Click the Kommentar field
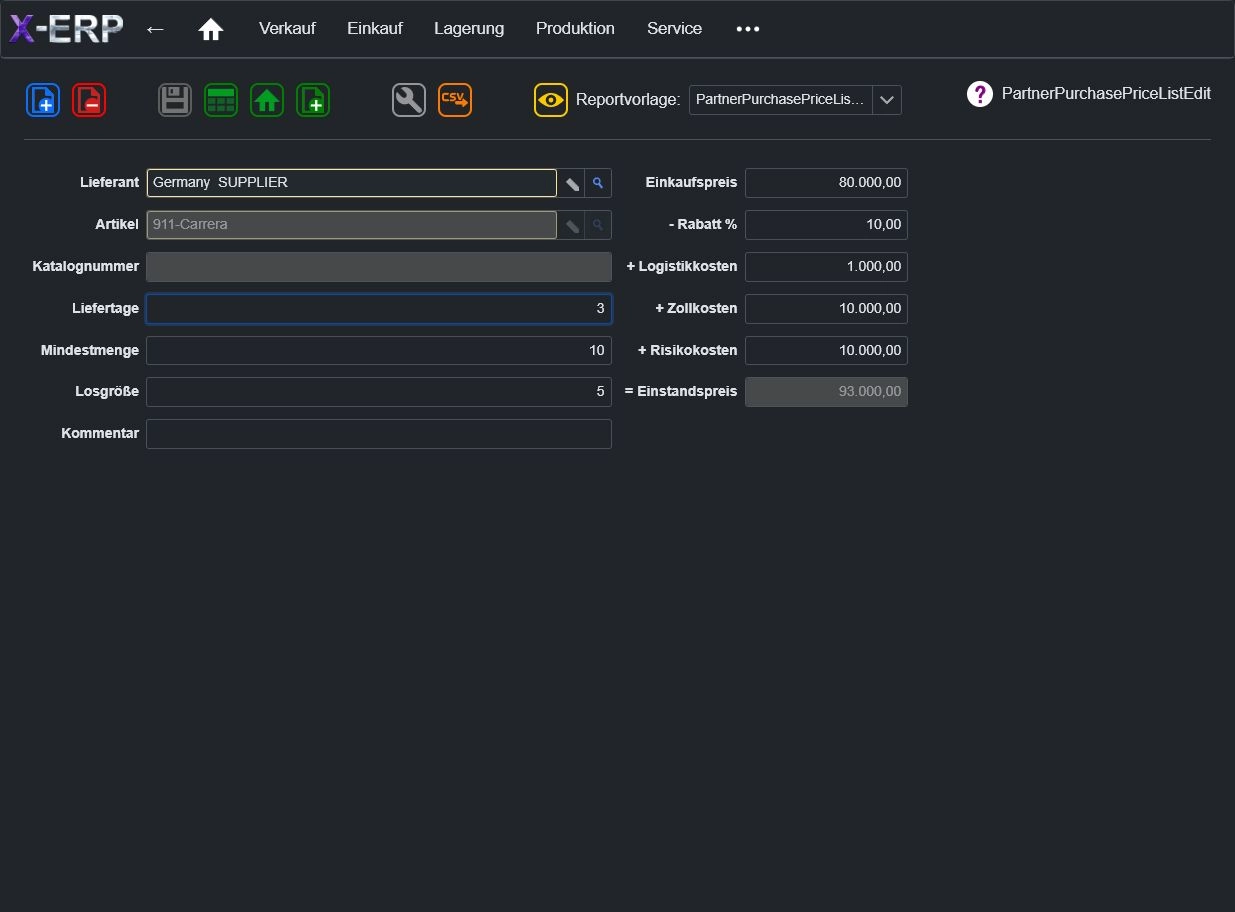The height and width of the screenshot is (912, 1235). point(379,434)
